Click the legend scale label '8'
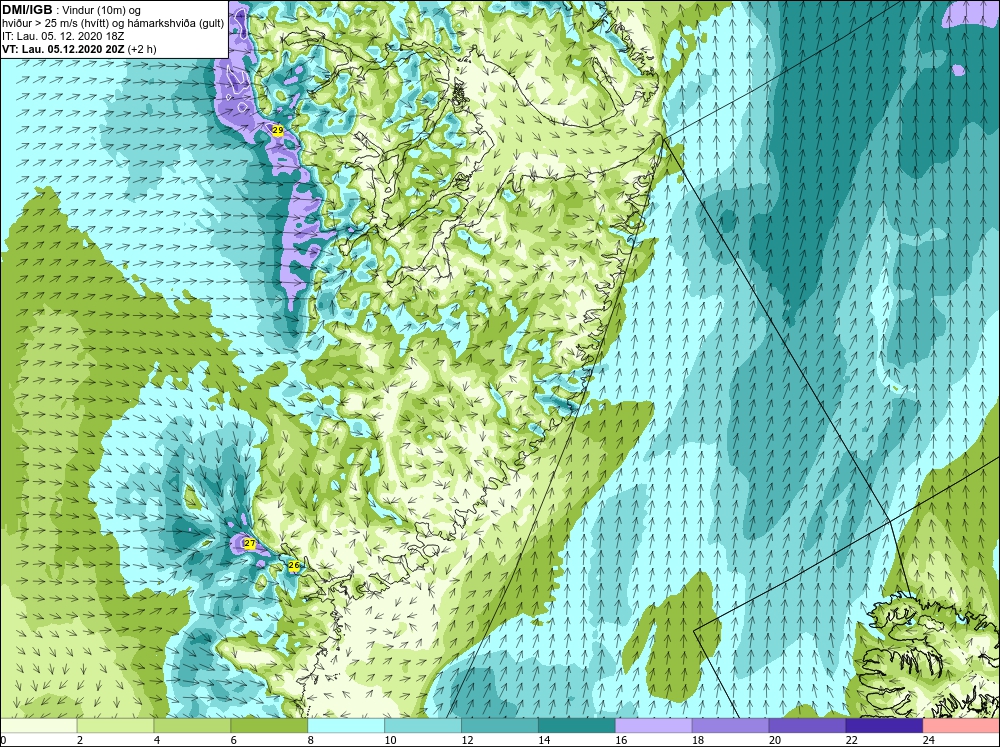1000x747 pixels. (x=311, y=740)
